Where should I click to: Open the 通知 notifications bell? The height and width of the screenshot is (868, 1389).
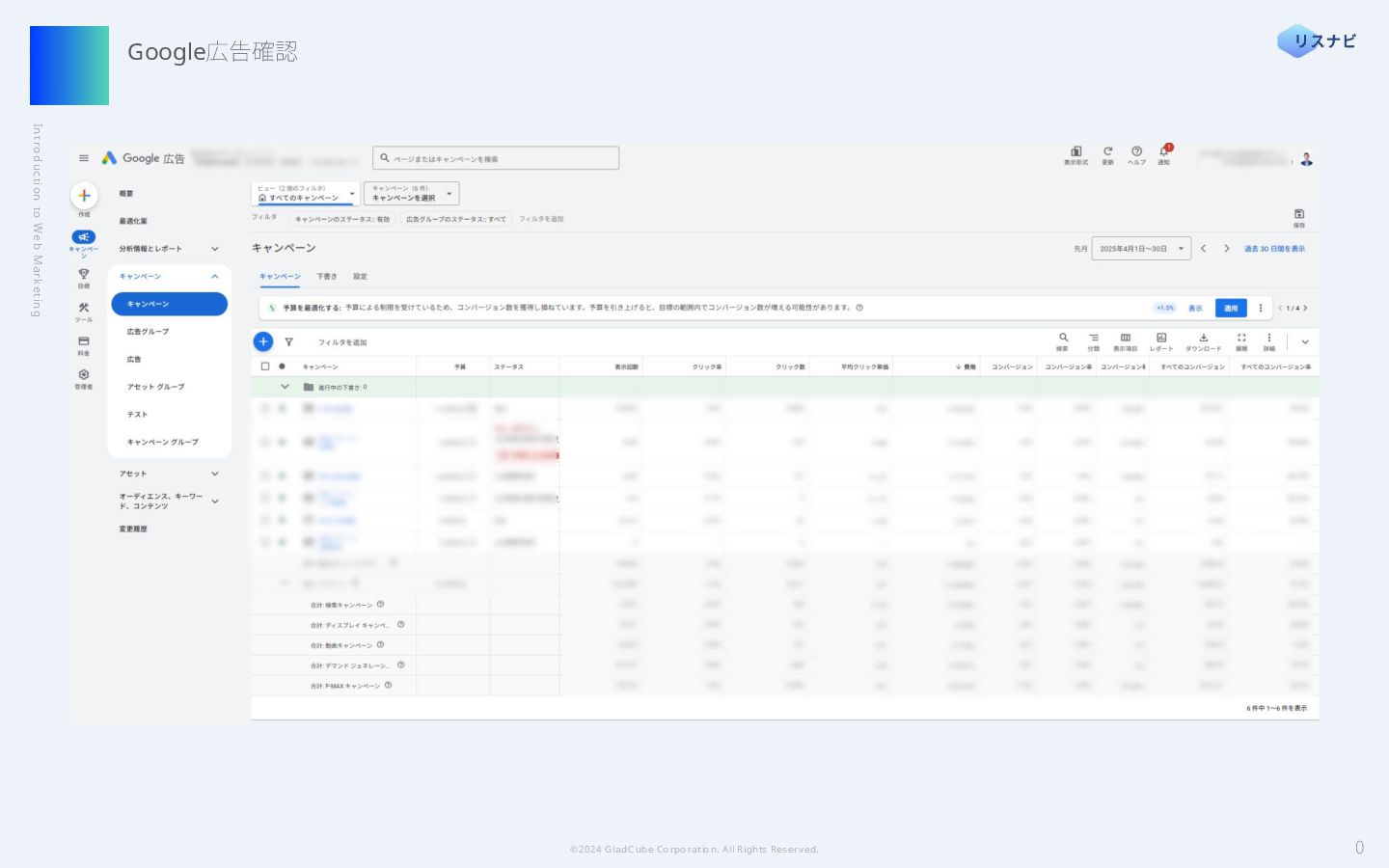[x=1163, y=153]
